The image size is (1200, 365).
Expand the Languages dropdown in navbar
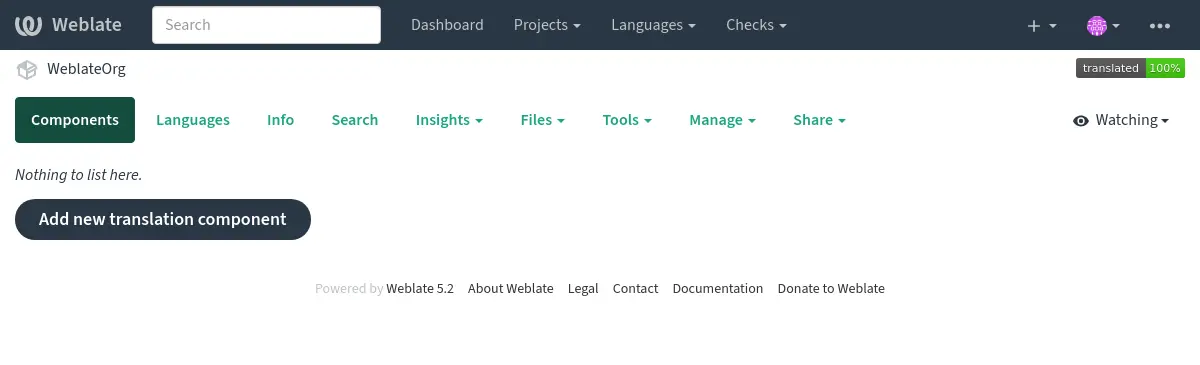click(x=653, y=25)
